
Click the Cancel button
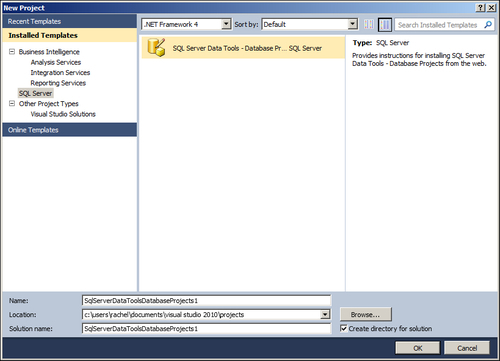[x=467, y=348]
